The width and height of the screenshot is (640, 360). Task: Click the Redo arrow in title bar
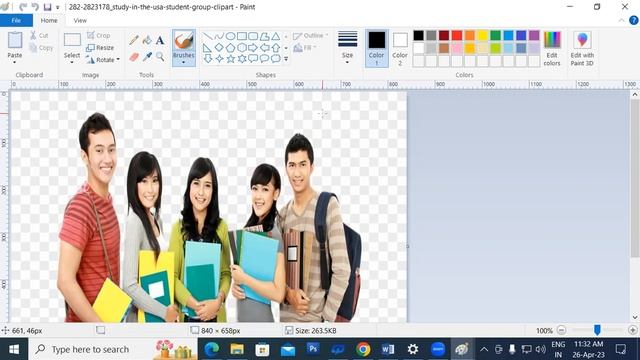35,7
